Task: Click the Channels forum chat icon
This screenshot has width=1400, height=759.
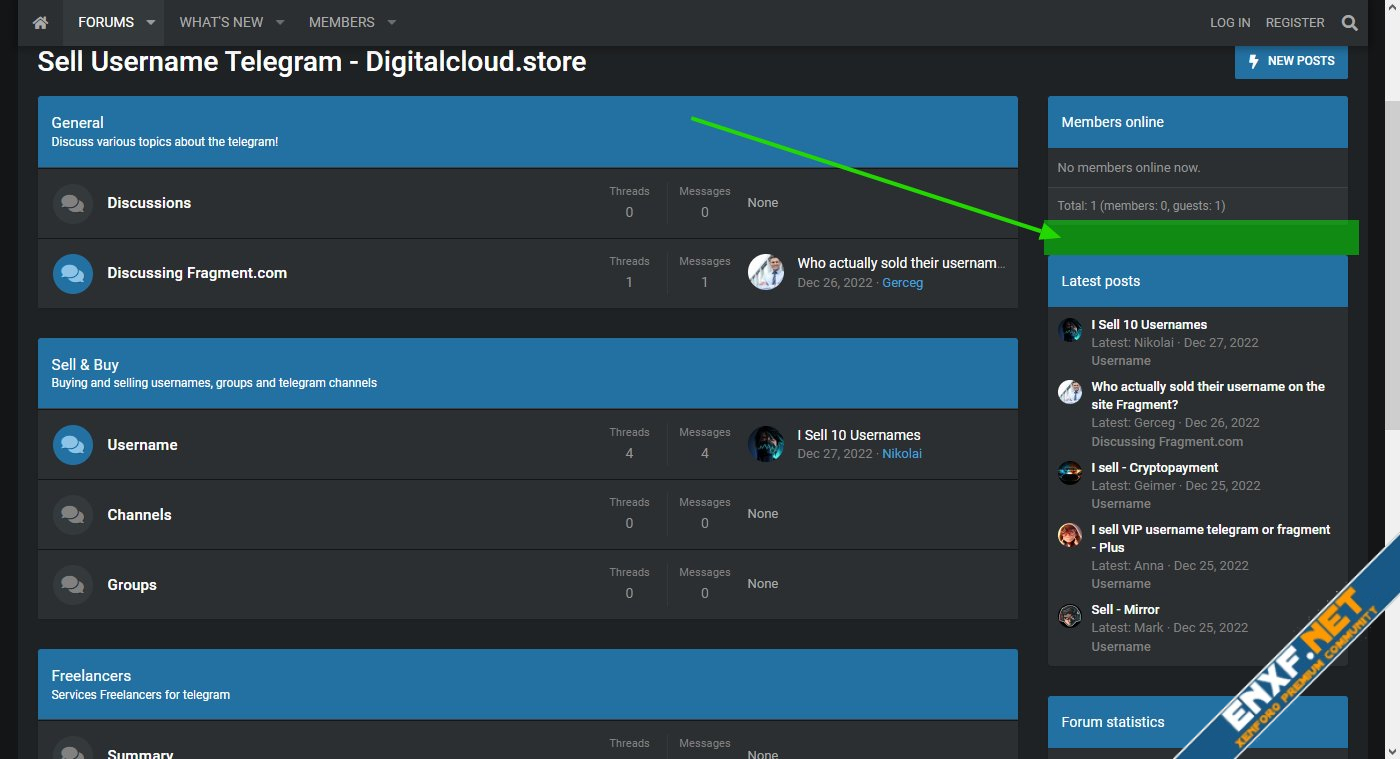Action: click(x=72, y=515)
